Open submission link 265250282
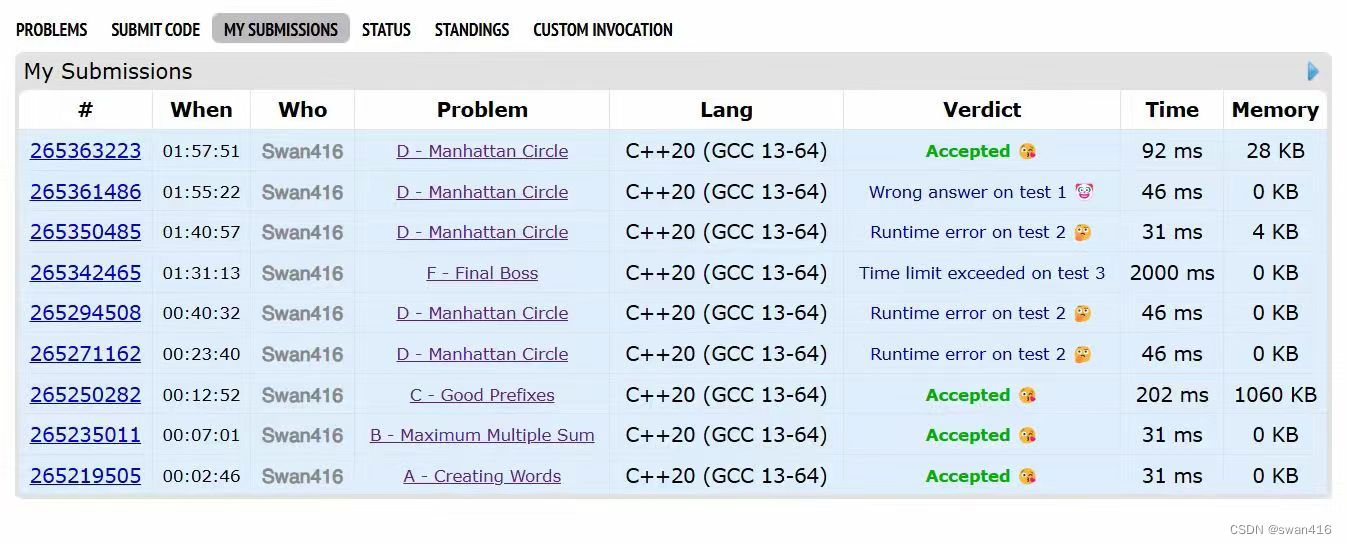Screen dimensions: 1347x544 coord(86,395)
